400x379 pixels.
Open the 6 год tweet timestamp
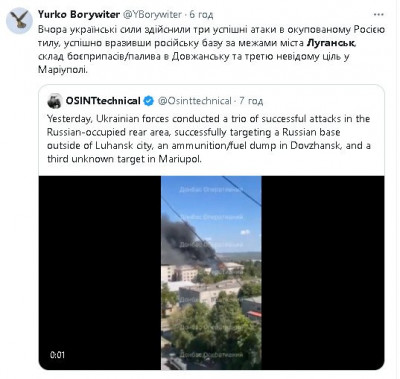201,15
